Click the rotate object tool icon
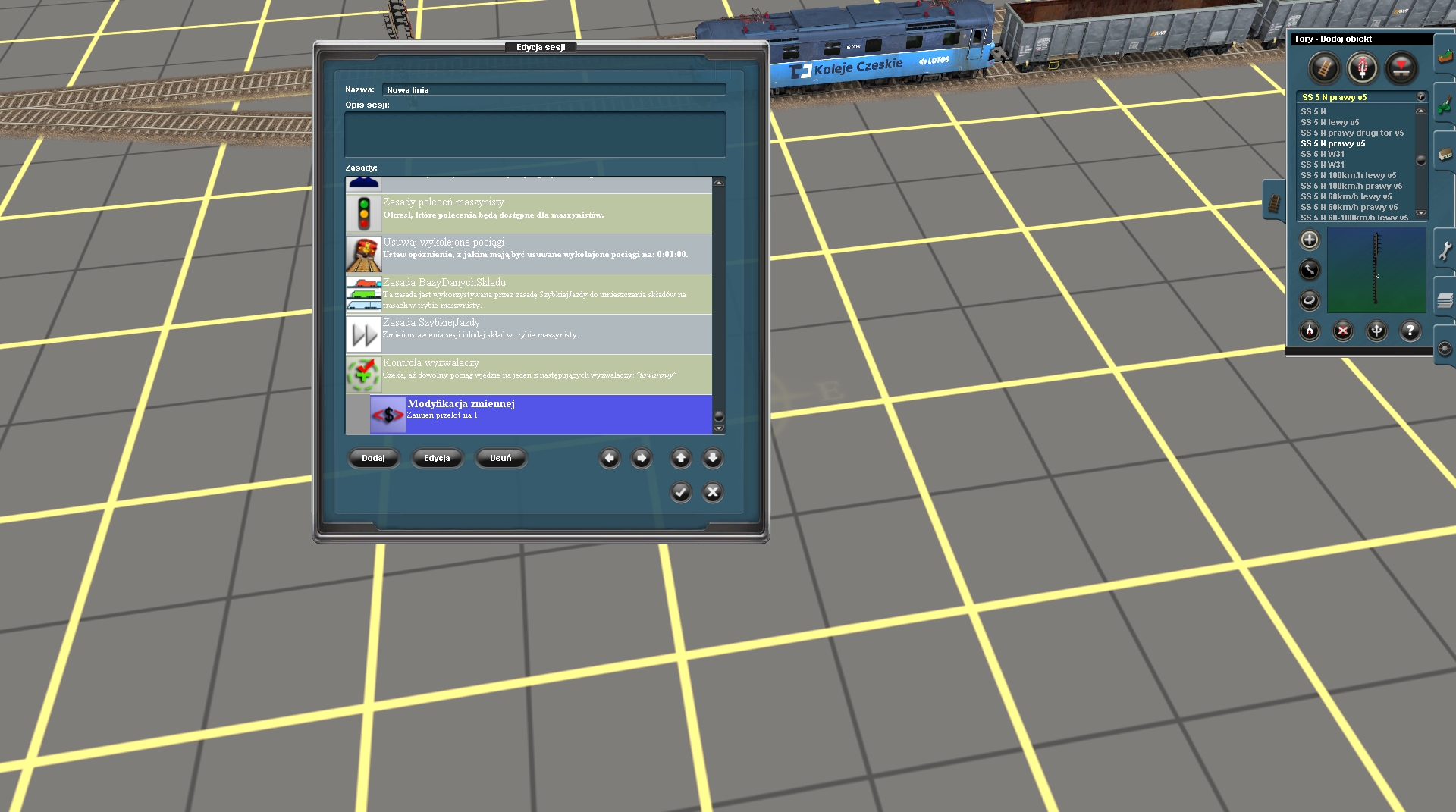The height and width of the screenshot is (812, 1456). tap(1310, 300)
